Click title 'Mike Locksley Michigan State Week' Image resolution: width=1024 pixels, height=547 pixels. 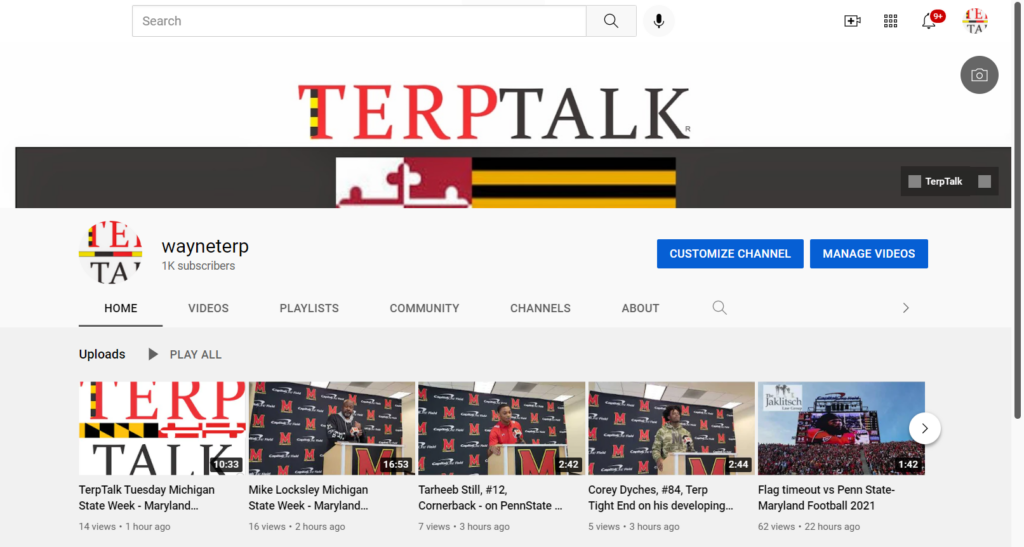pyautogui.click(x=308, y=497)
